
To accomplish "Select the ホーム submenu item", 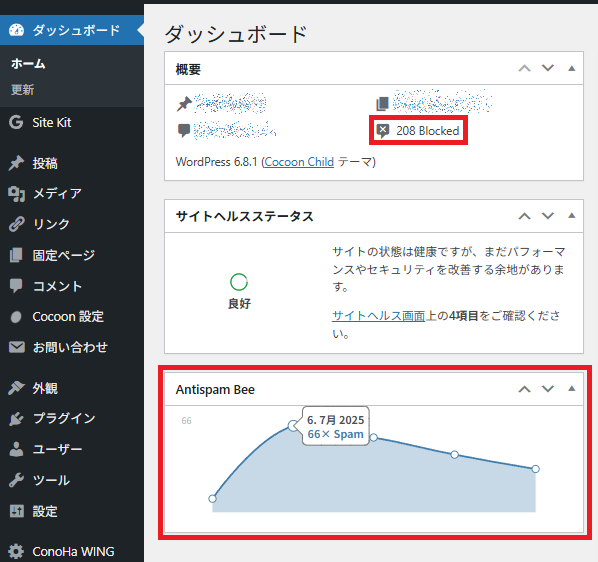I will point(29,63).
